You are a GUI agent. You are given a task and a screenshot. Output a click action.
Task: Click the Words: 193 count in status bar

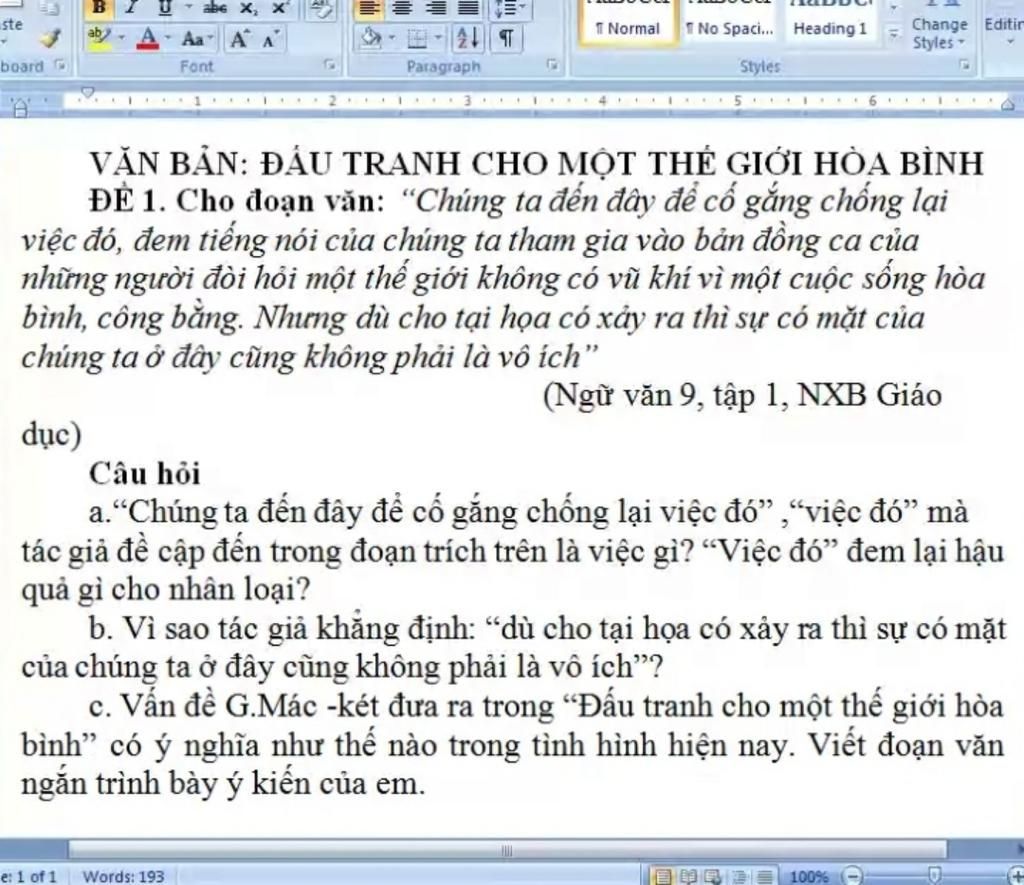pyautogui.click(x=123, y=877)
